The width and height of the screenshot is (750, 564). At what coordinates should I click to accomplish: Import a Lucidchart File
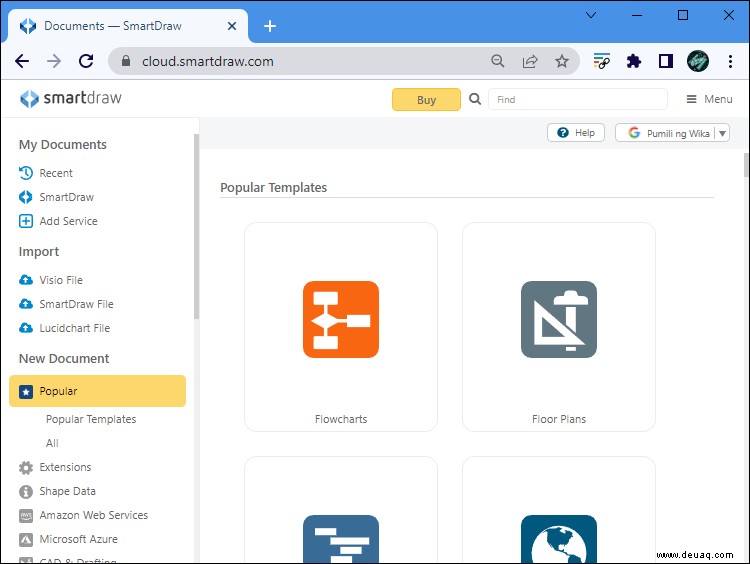click(x=64, y=328)
